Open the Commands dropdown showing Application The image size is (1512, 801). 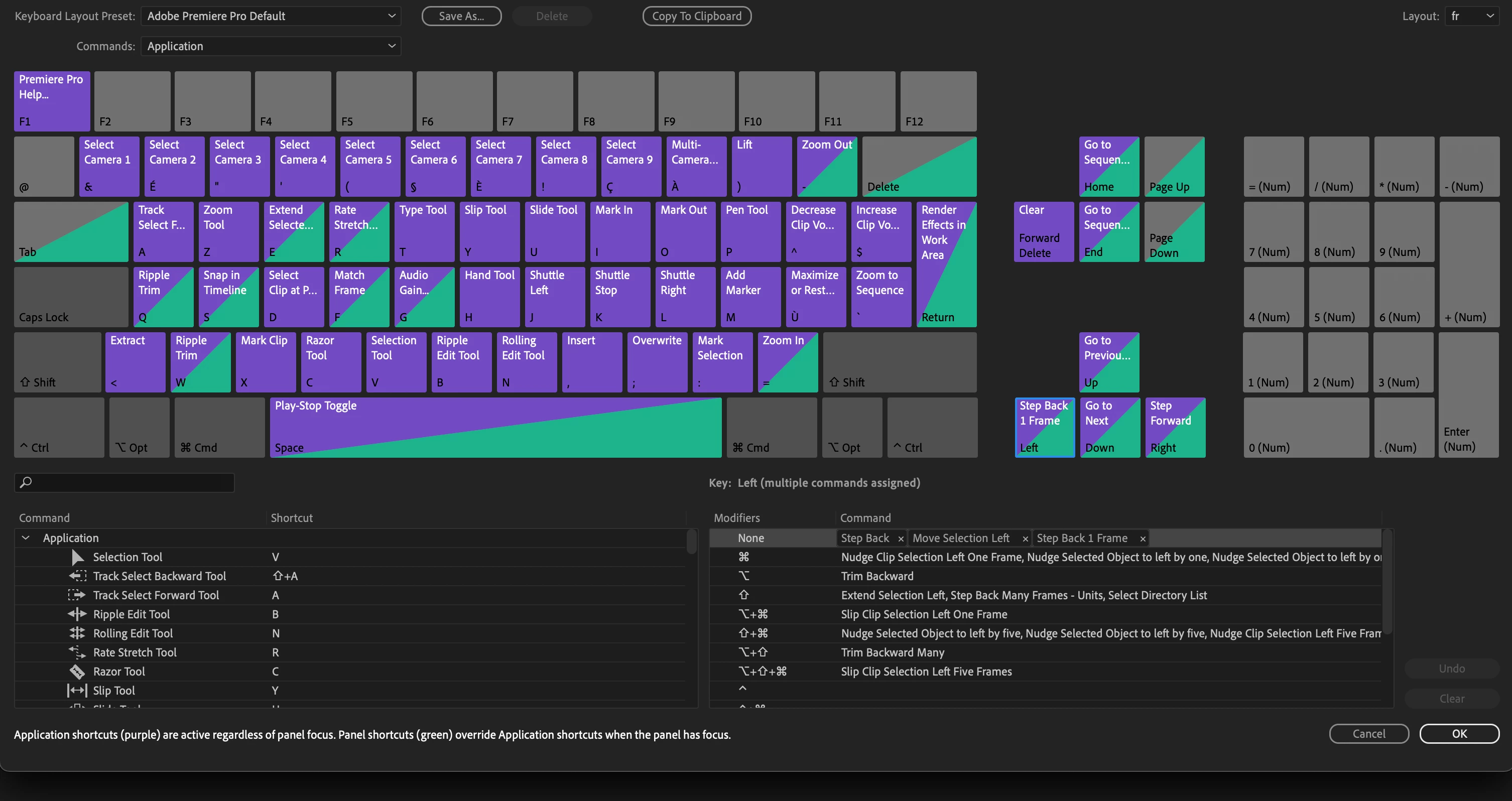[x=271, y=46]
